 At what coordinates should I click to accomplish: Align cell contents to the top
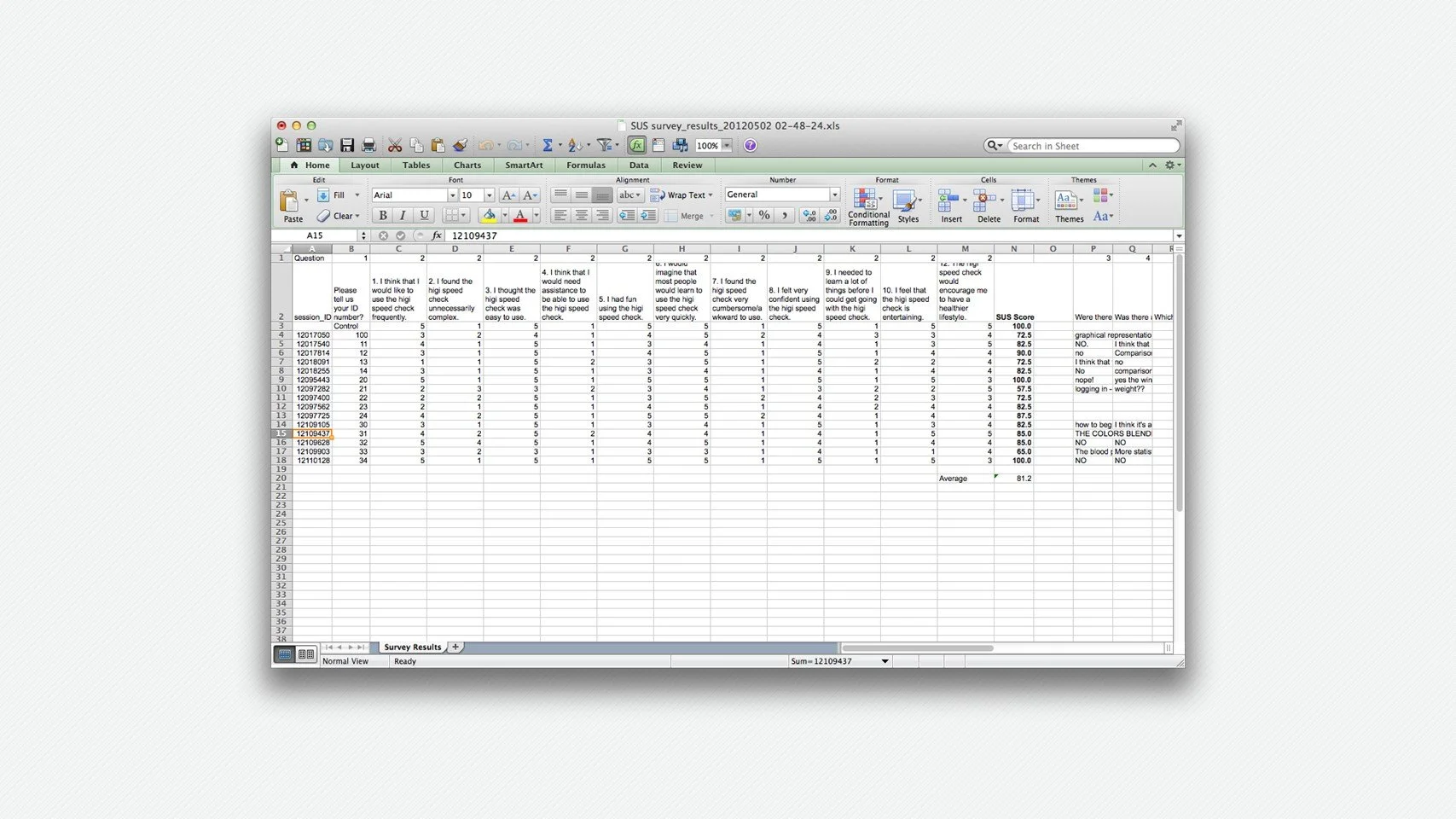[x=560, y=195]
